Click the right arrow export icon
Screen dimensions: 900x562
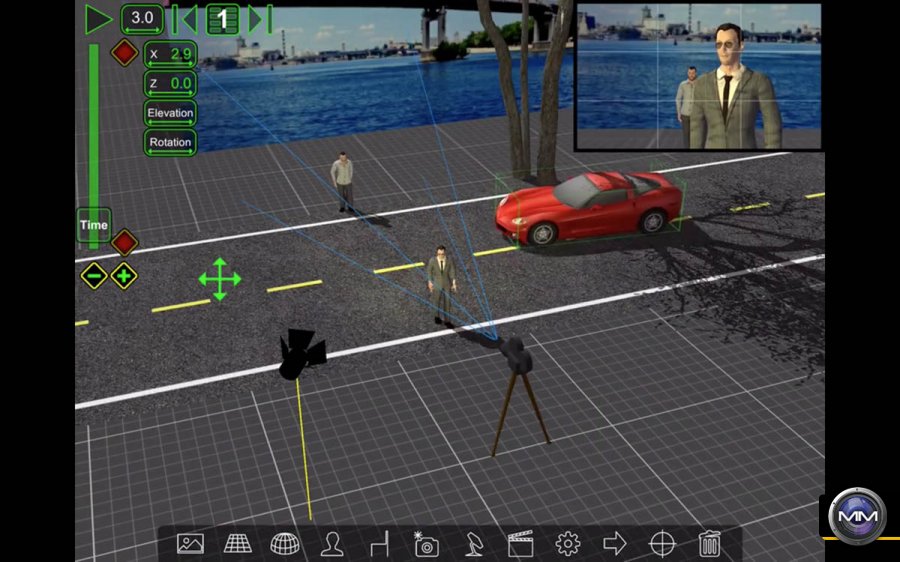[615, 543]
